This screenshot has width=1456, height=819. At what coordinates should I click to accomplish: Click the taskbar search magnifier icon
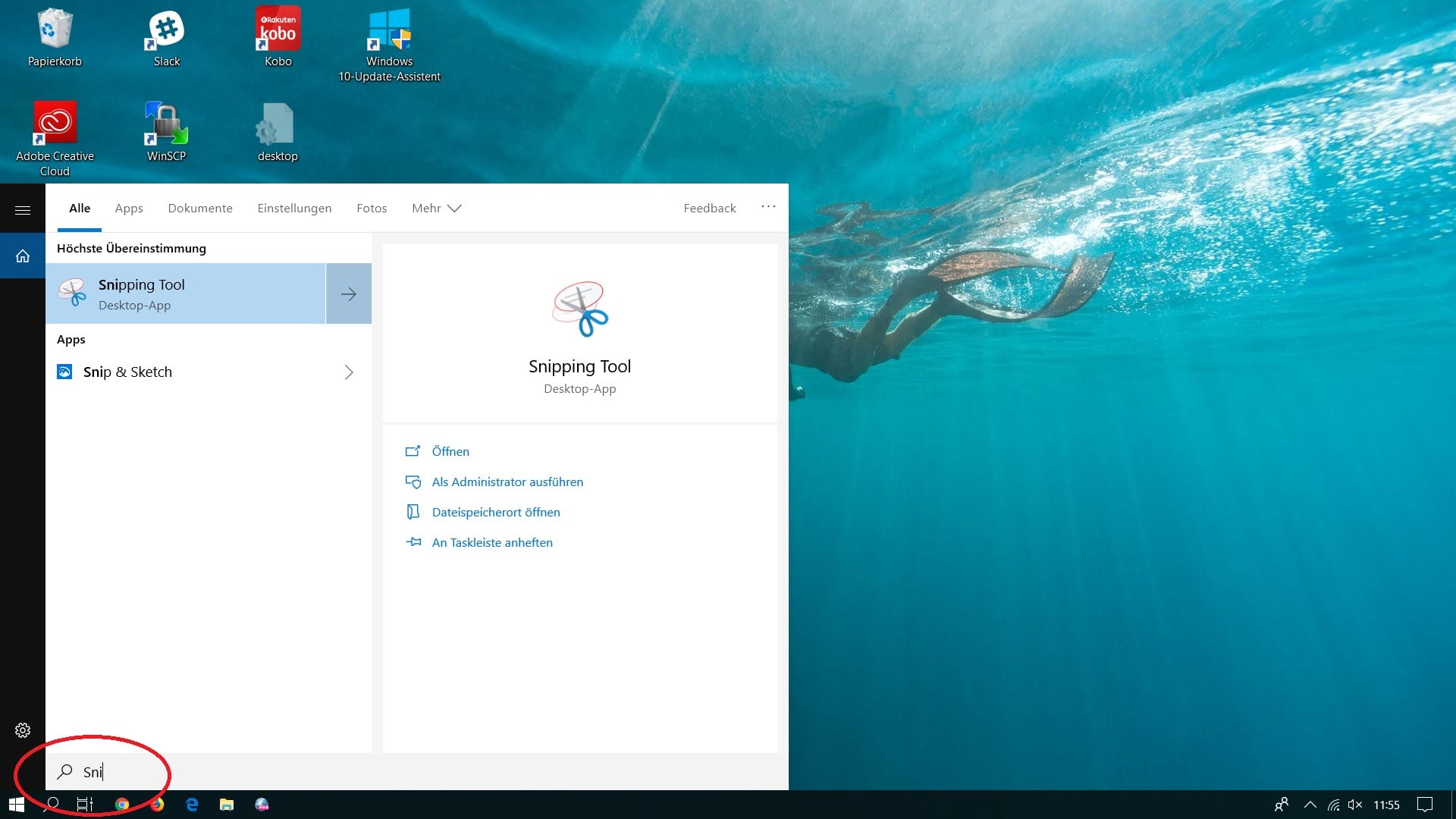pyautogui.click(x=53, y=805)
